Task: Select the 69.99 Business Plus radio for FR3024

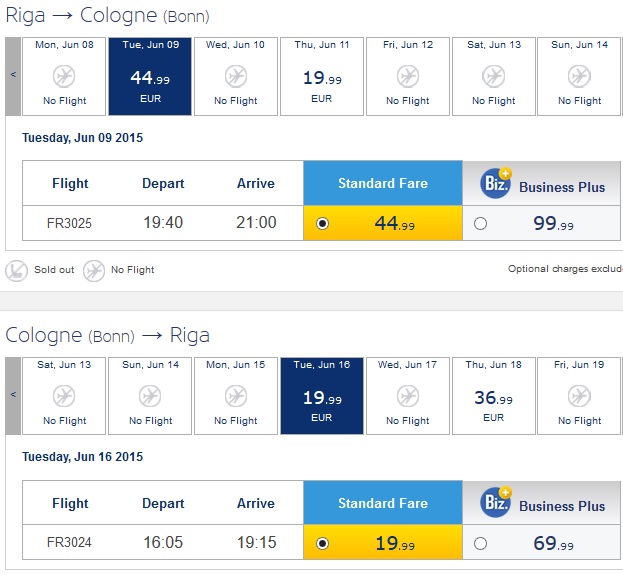Action: (480, 543)
